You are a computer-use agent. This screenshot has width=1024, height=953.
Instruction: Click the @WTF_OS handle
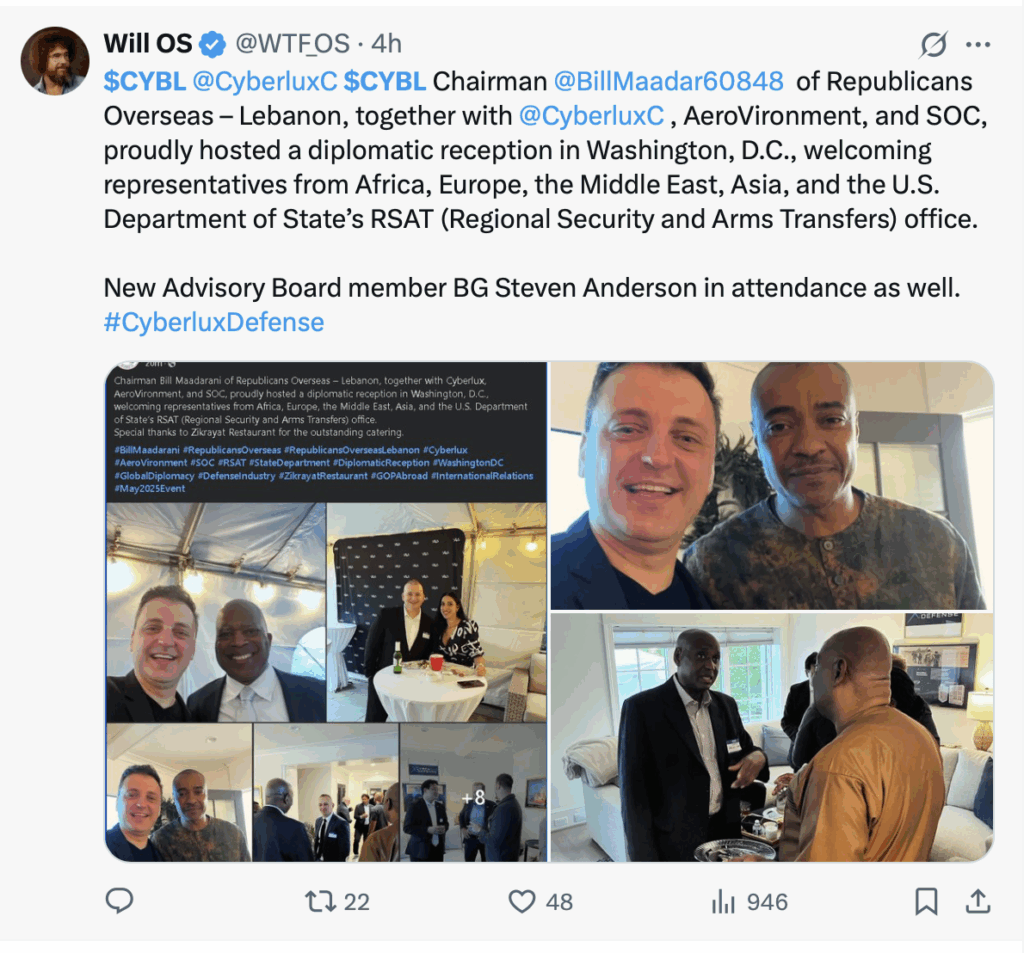click(x=292, y=44)
